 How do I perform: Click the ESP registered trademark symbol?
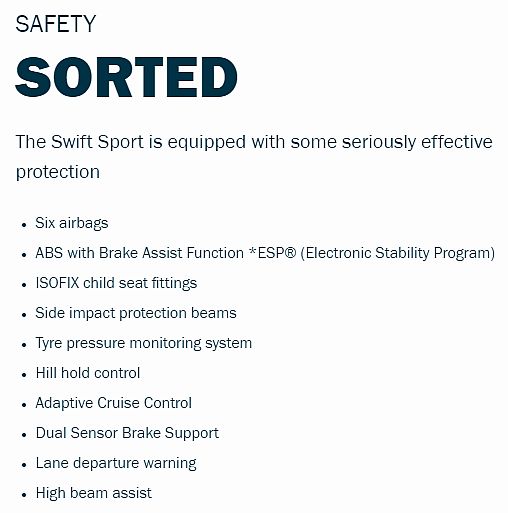pyautogui.click(x=290, y=253)
